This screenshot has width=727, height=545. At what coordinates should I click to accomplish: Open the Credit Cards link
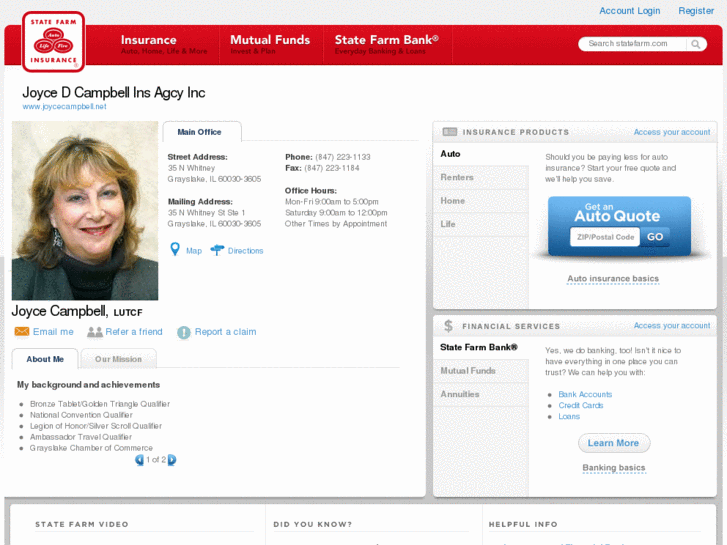tap(580, 405)
